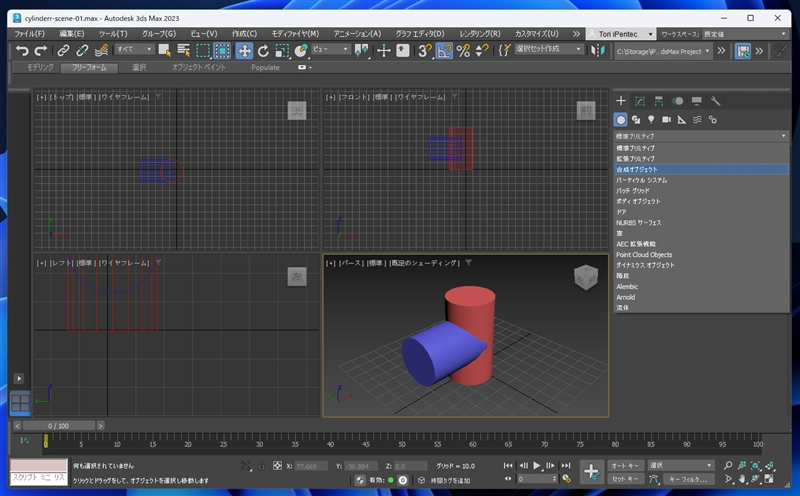The height and width of the screenshot is (496, 800).
Task: Select the Select and Link chain tool
Action: (63, 51)
